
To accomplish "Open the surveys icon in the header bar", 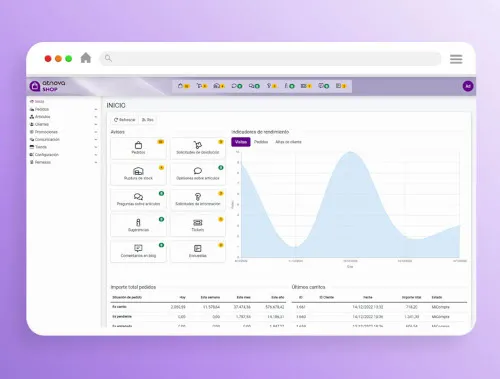I will (x=341, y=86).
